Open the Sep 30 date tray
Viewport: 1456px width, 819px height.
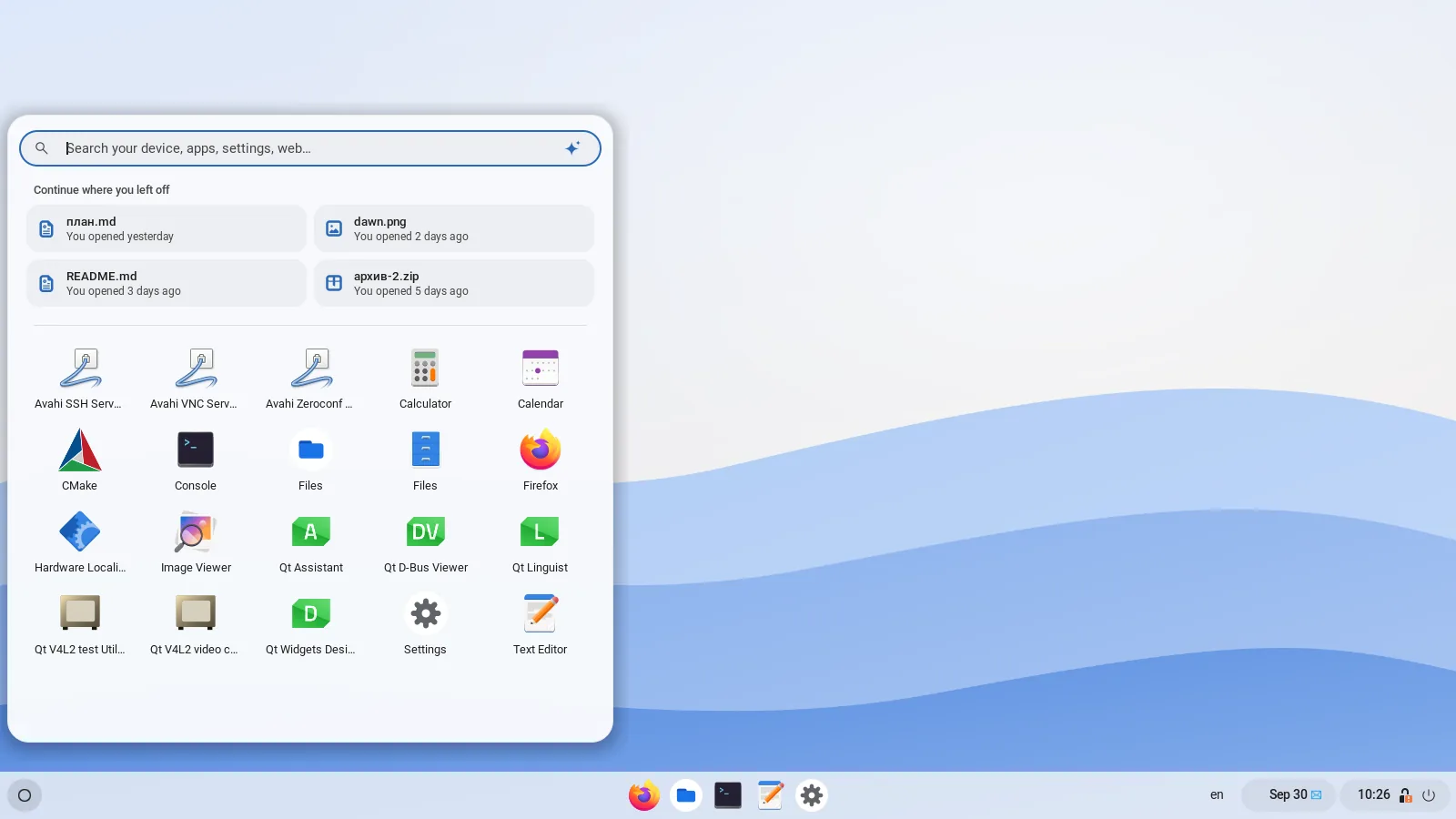coord(1289,795)
